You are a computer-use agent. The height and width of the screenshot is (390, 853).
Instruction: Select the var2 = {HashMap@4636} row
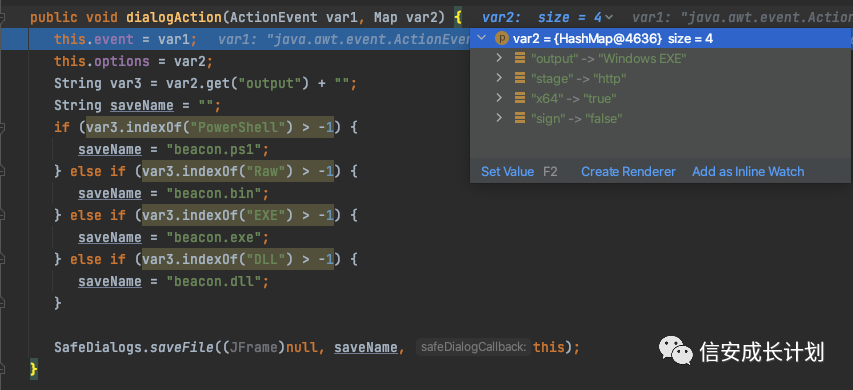(x=660, y=39)
